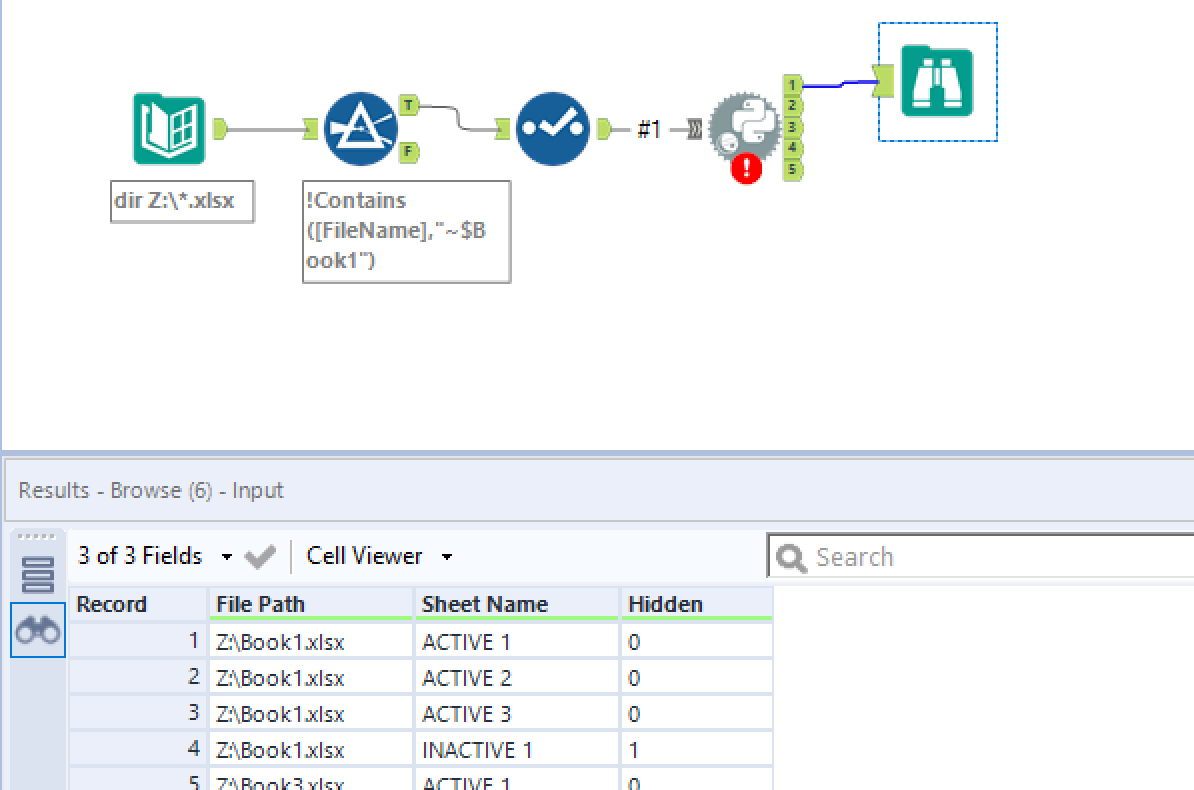Click the T output anchor of the Filter tool
The height and width of the screenshot is (790, 1194).
(407, 103)
